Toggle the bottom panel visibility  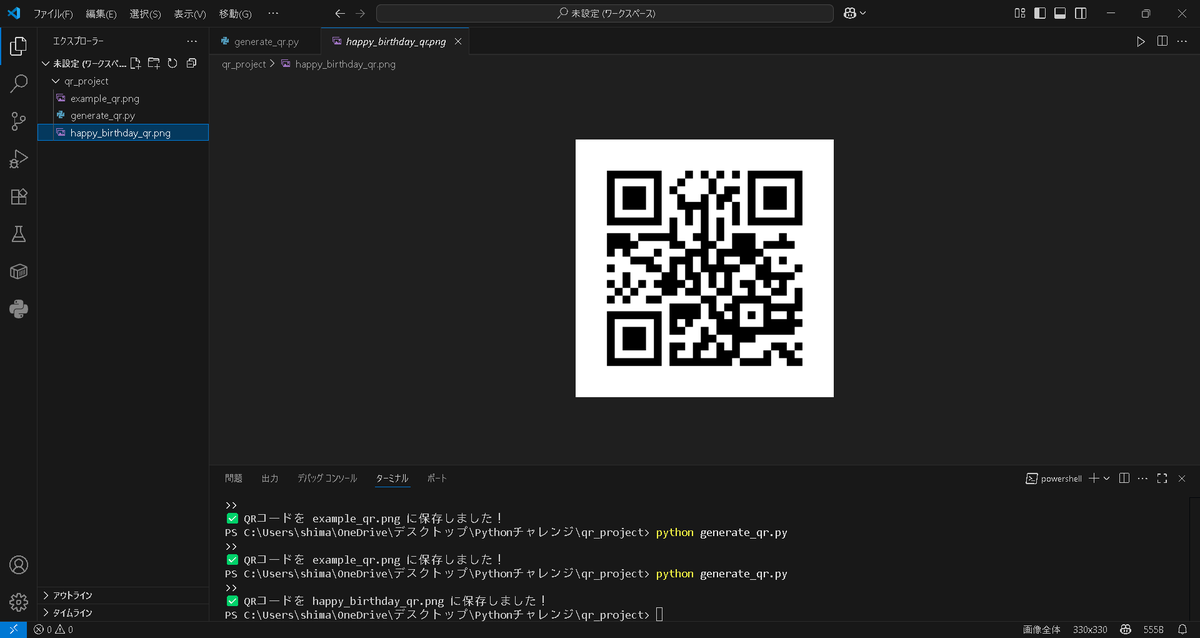pyautogui.click(x=1060, y=14)
